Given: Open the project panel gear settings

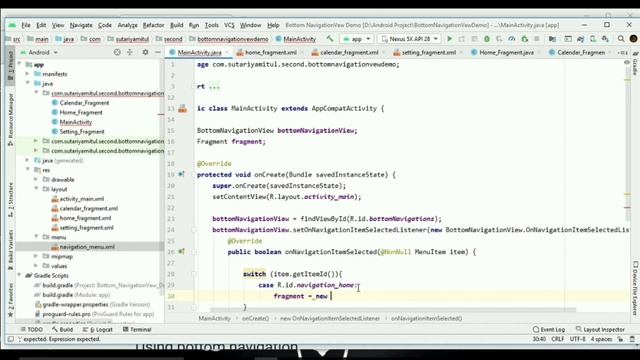Looking at the screenshot, I should pyautogui.click(x=145, y=52).
